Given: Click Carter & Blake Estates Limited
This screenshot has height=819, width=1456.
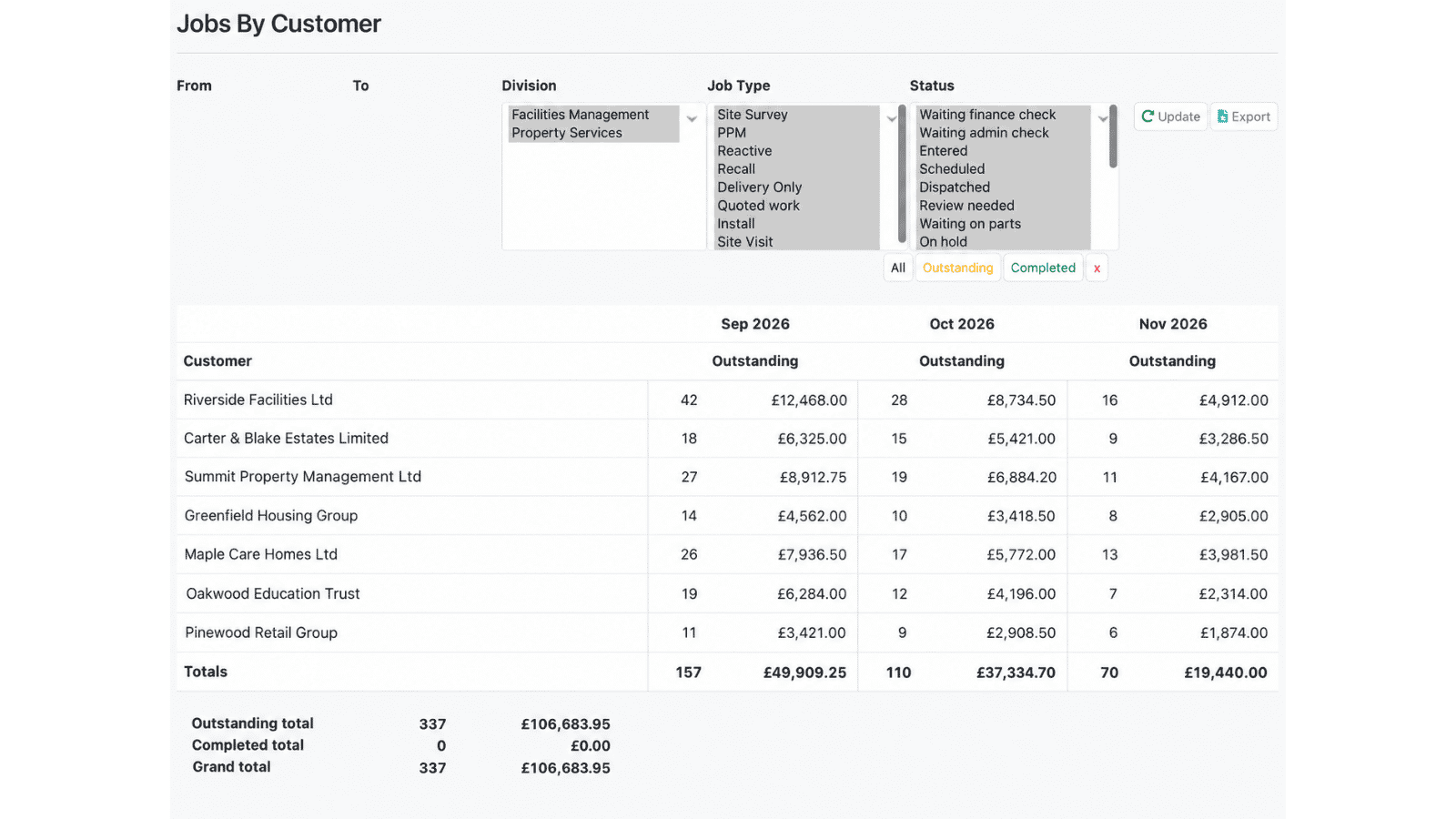Looking at the screenshot, I should coord(286,439).
